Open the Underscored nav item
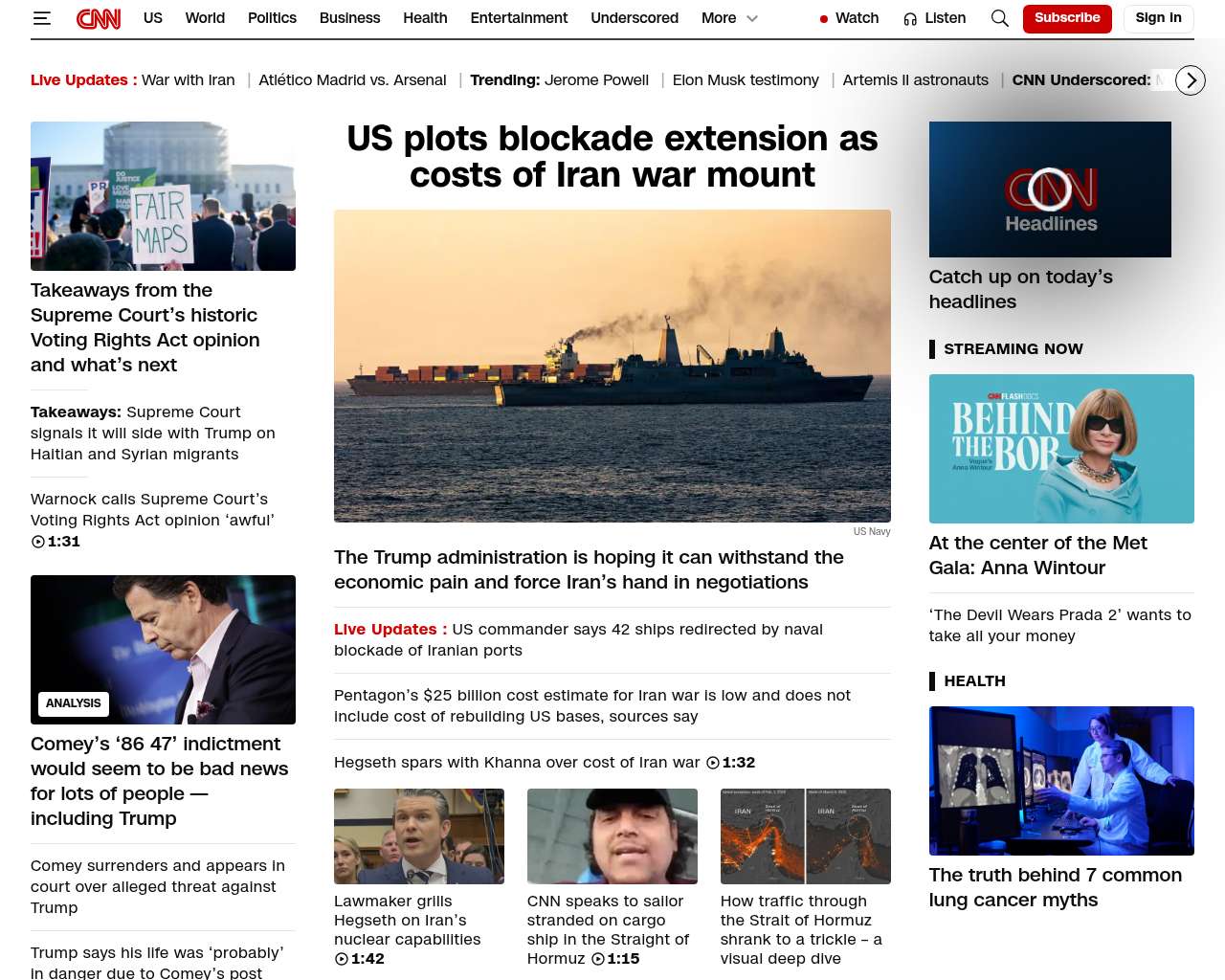The image size is (1225, 980). pos(635,18)
